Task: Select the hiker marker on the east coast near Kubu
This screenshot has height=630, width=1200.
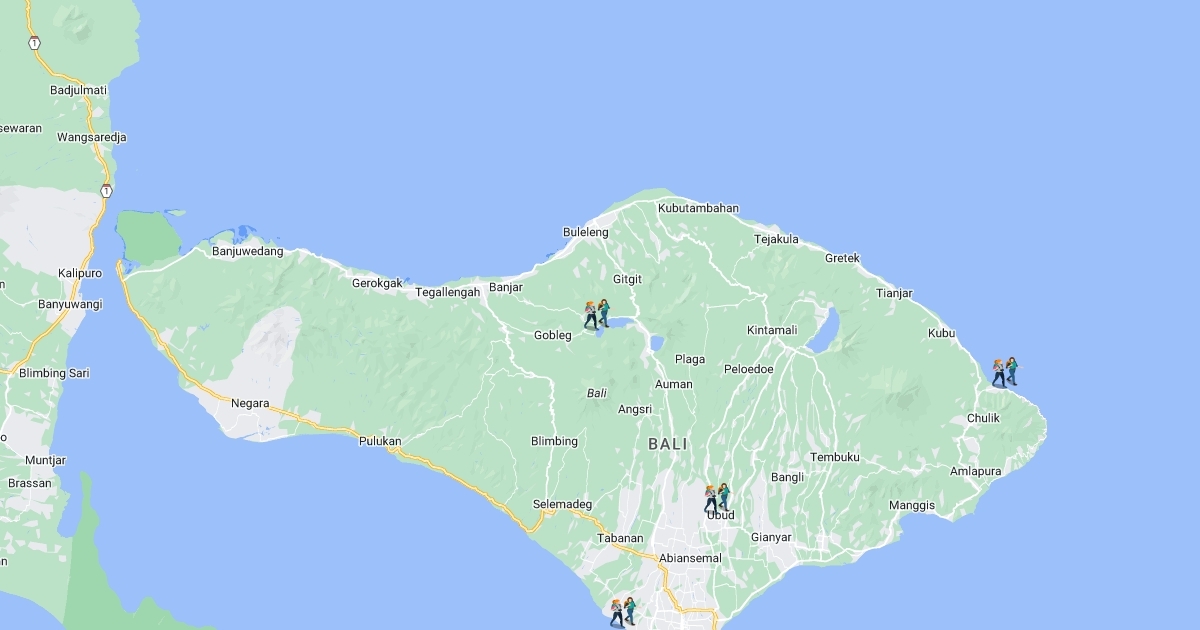Action: 1004,372
